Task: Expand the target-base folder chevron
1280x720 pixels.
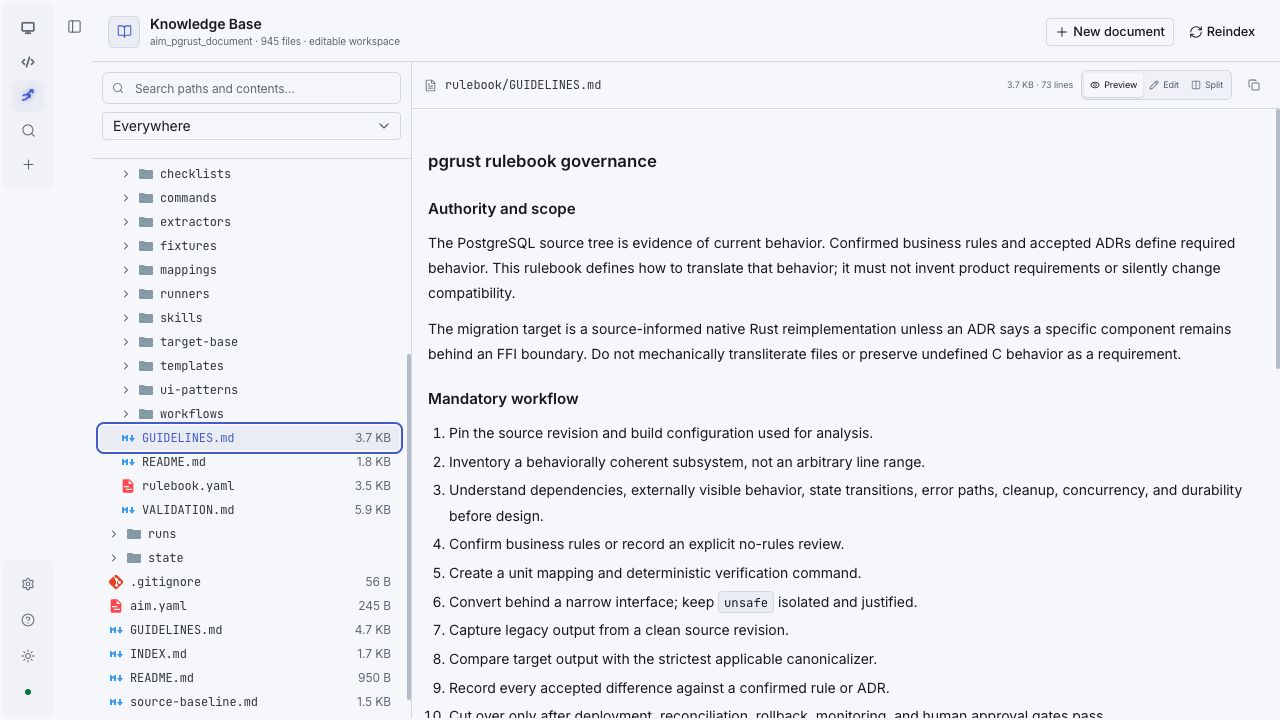Action: pyautogui.click(x=126, y=342)
